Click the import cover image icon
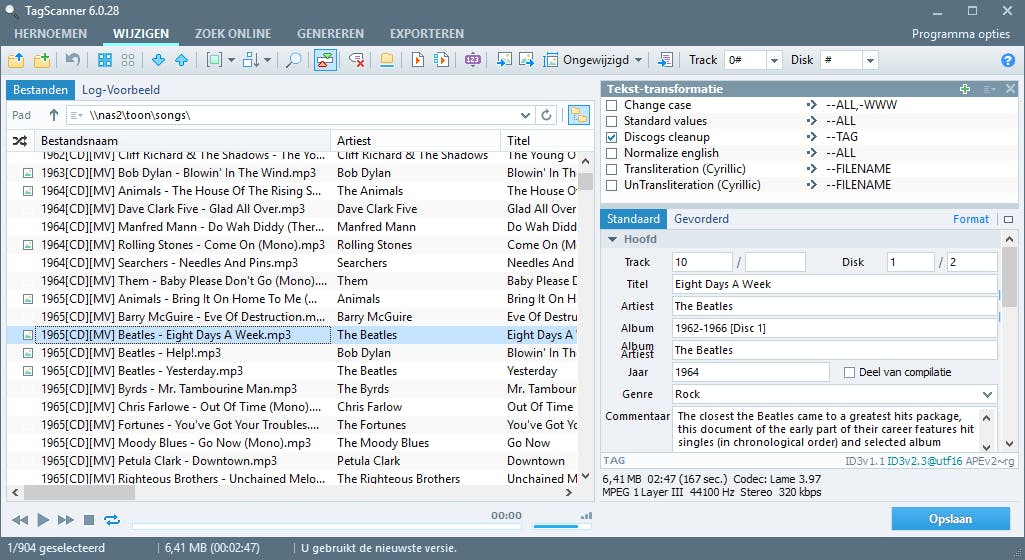The height and width of the screenshot is (560, 1025). 504,60
